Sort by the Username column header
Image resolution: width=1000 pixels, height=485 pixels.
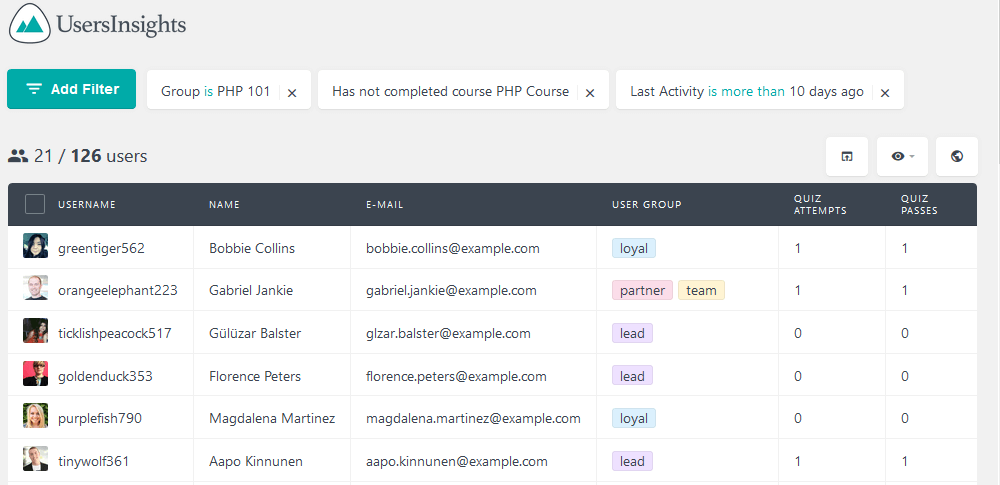pos(87,205)
